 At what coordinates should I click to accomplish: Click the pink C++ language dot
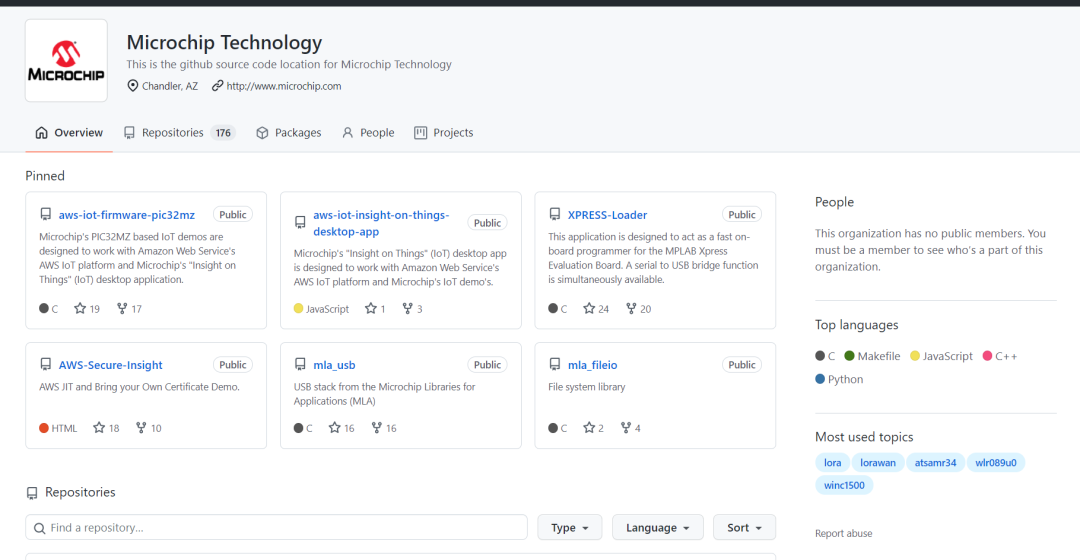pos(987,356)
